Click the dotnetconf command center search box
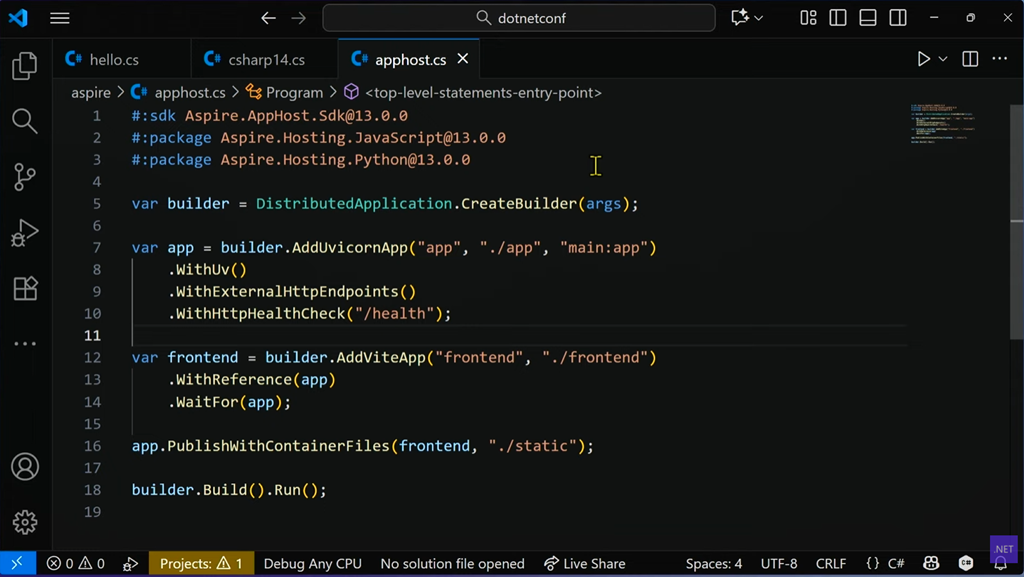 (519, 18)
